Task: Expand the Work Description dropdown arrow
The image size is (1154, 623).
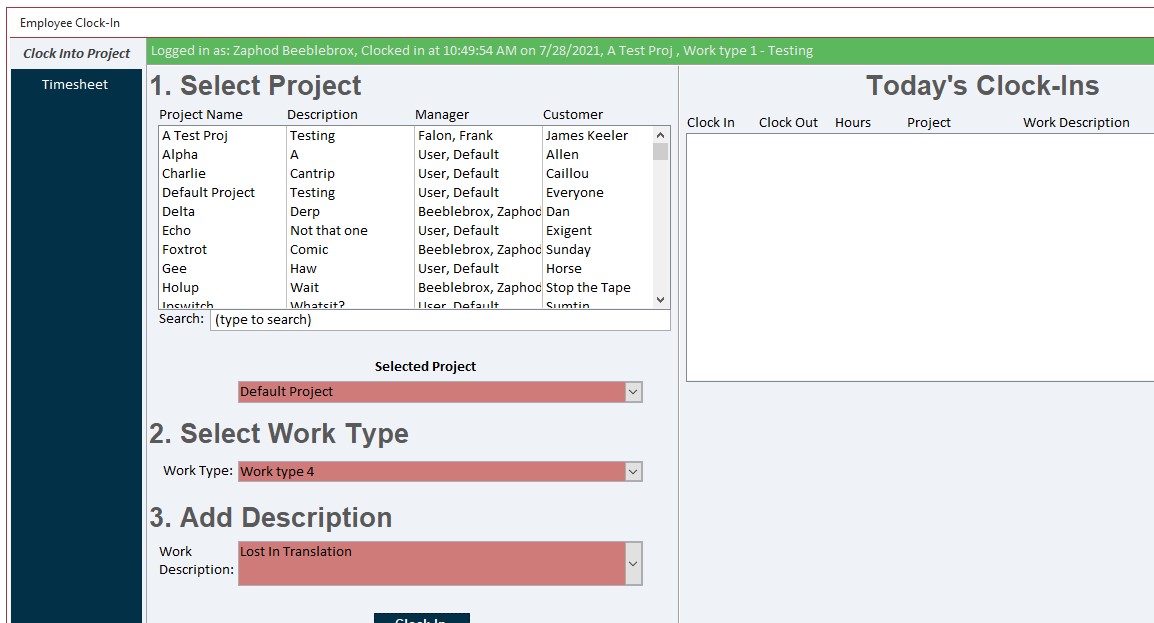Action: coord(632,564)
